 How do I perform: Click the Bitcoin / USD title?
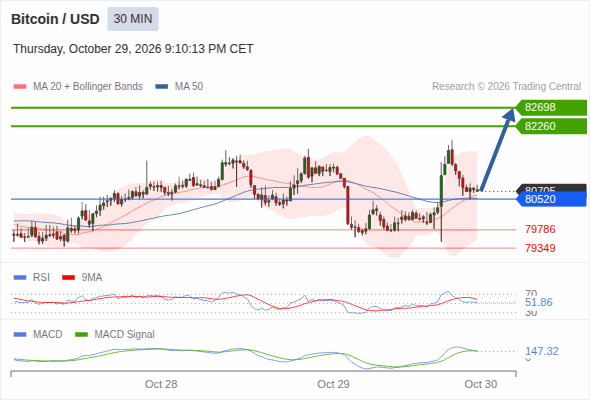55,19
